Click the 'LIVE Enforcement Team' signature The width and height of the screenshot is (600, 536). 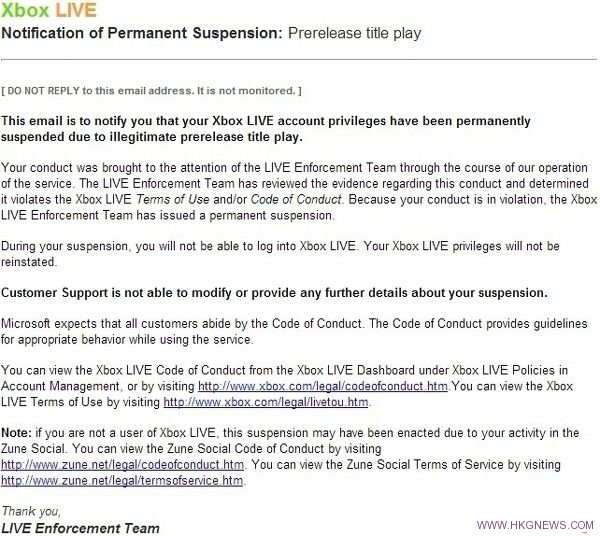(80, 526)
